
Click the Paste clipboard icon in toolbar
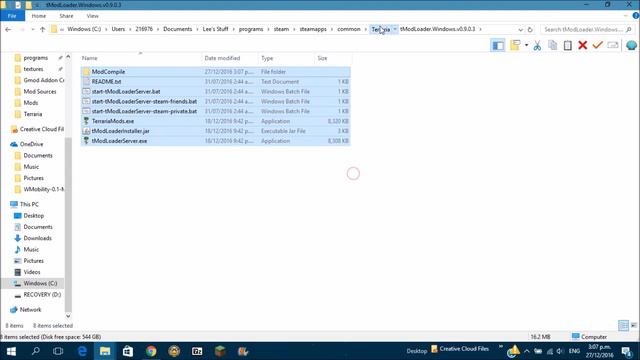pos(567,45)
